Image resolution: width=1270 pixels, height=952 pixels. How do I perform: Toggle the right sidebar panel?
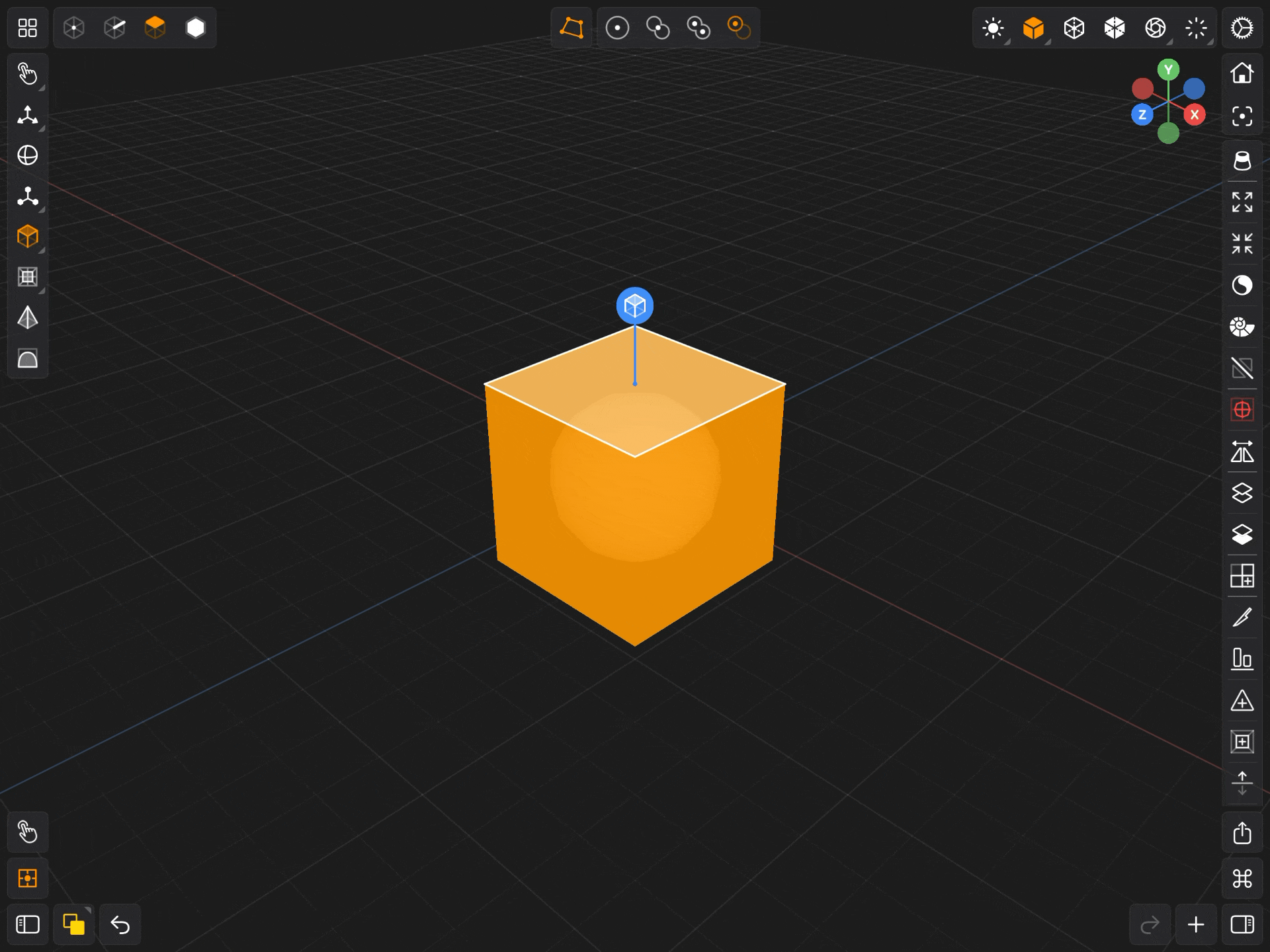coord(1242,924)
